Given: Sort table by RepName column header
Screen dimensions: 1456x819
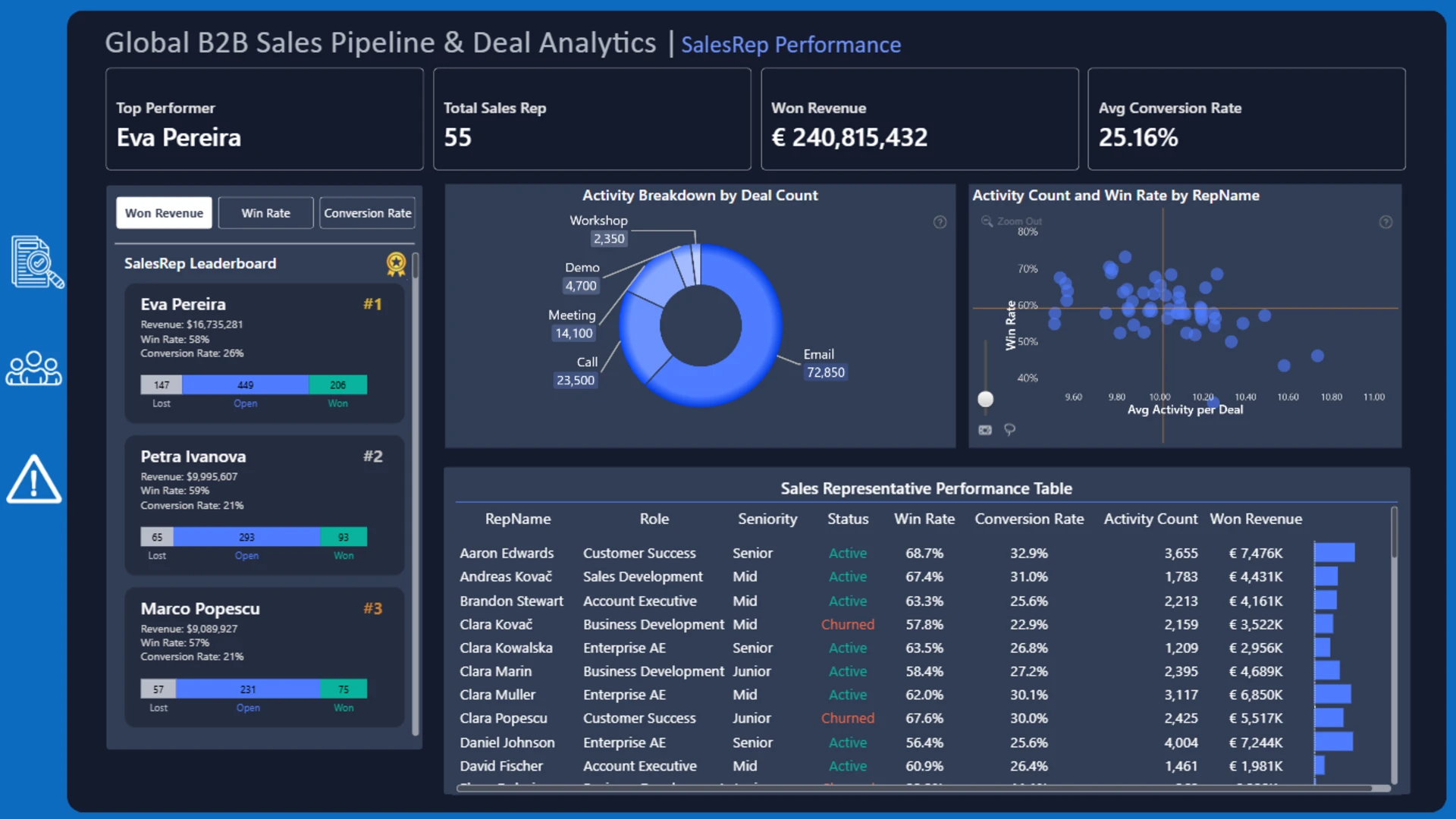Looking at the screenshot, I should pos(518,519).
